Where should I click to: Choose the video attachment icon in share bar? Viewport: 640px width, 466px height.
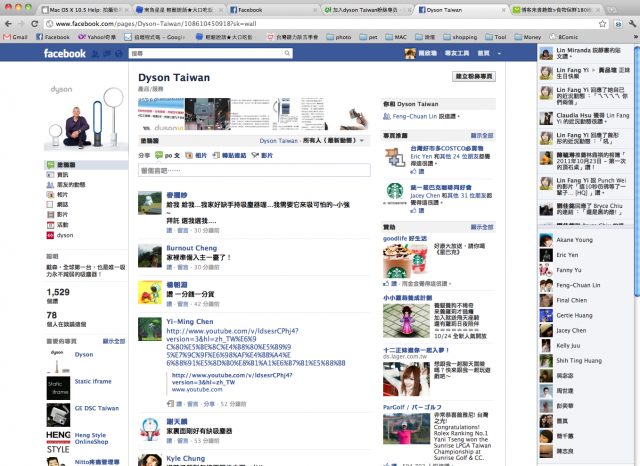pos(255,155)
